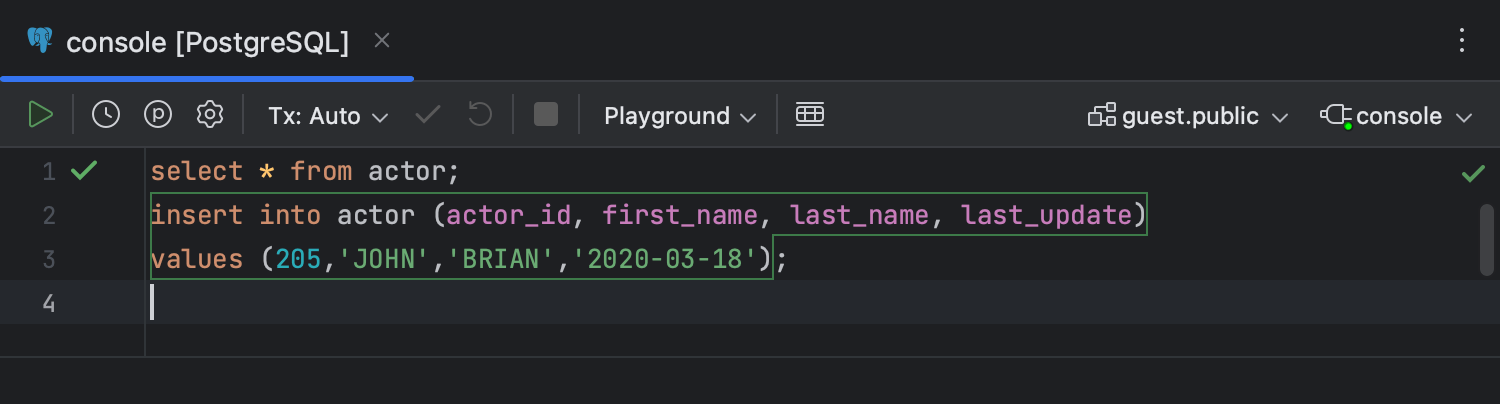This screenshot has height=404, width=1500.
Task: Open the console settings gear
Action: 210,115
